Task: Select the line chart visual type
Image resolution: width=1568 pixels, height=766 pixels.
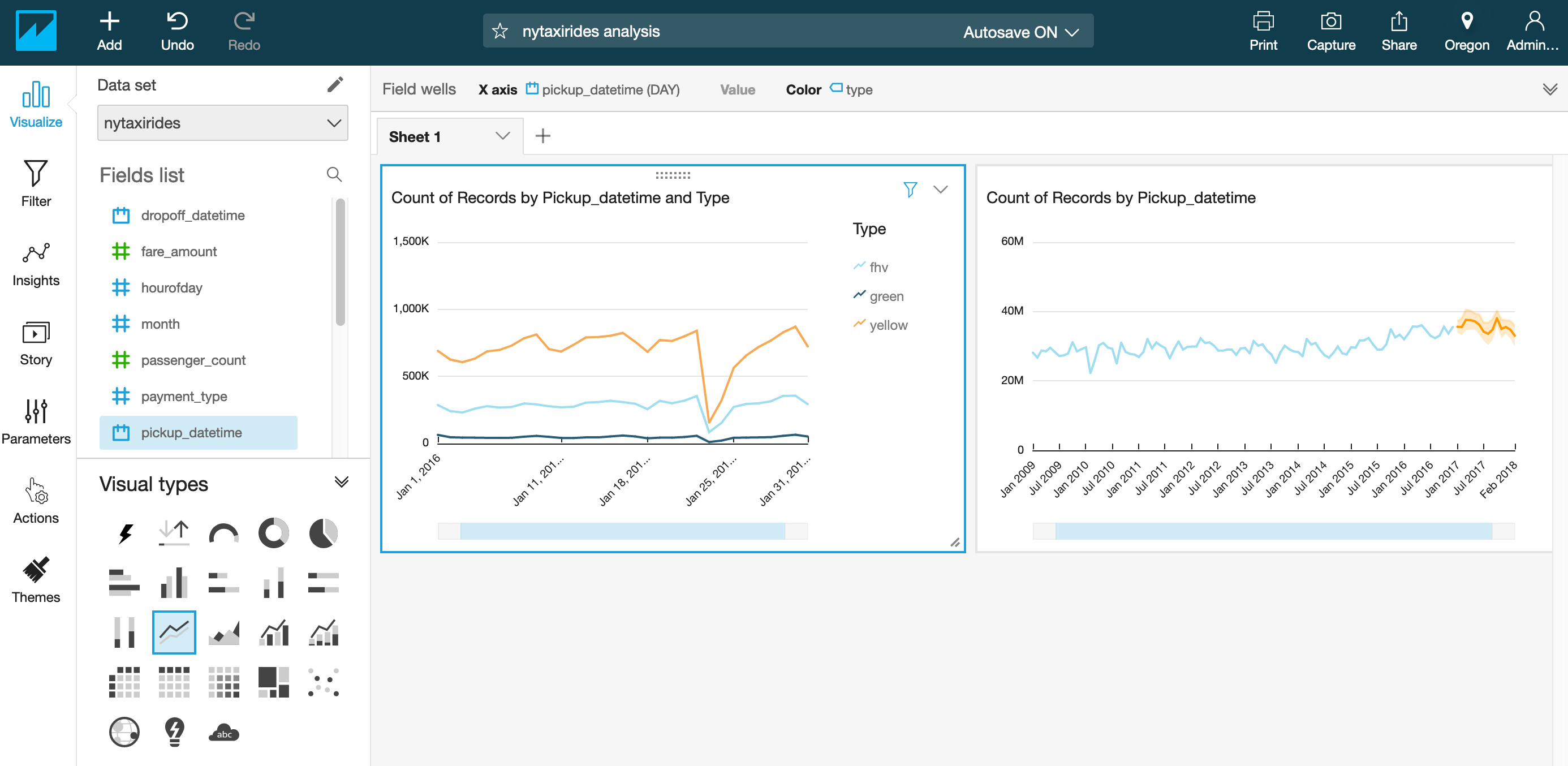Action: (x=174, y=632)
